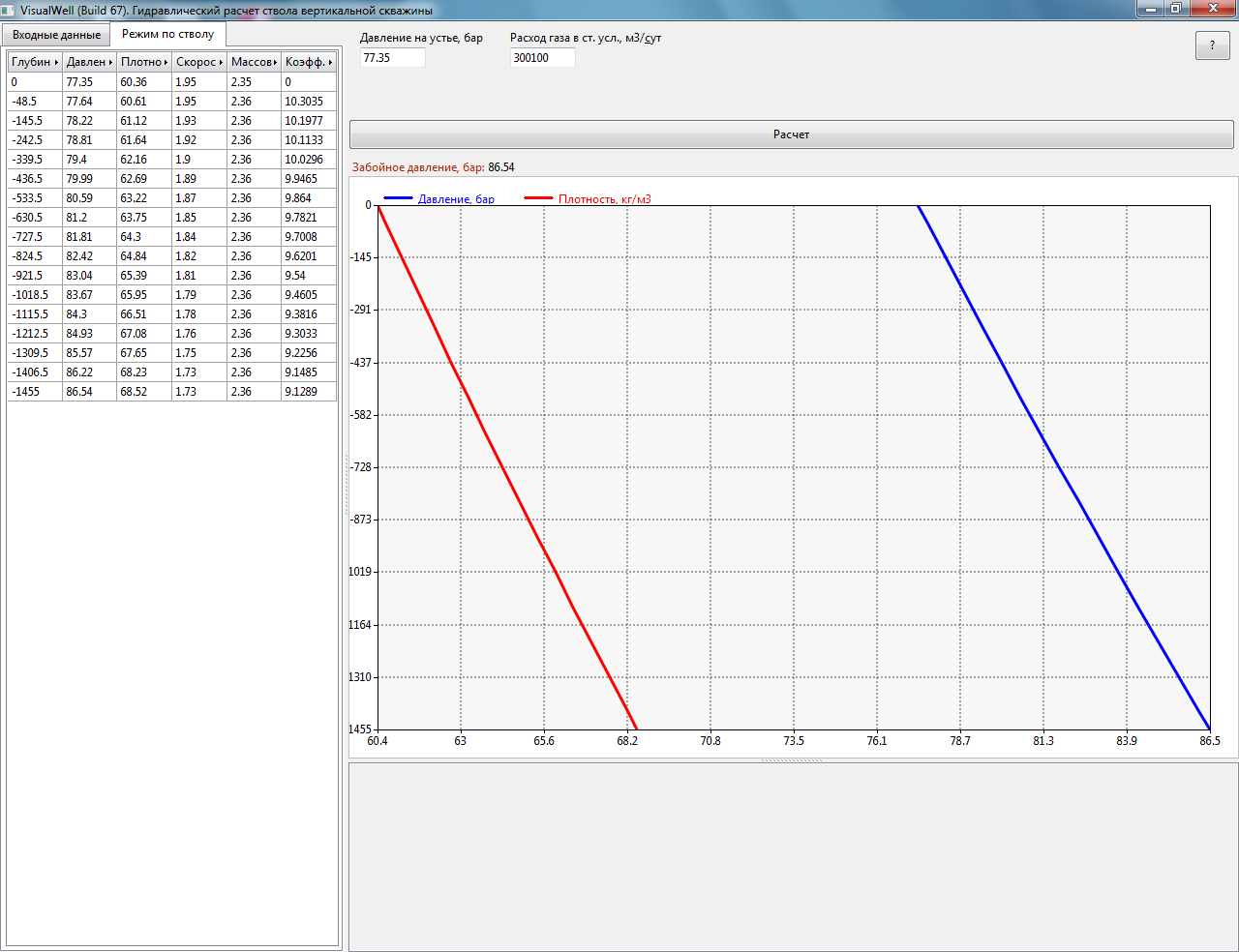Viewport: 1239px width, 952px height.
Task: Select depth cell -727.5
Action: click(35, 237)
